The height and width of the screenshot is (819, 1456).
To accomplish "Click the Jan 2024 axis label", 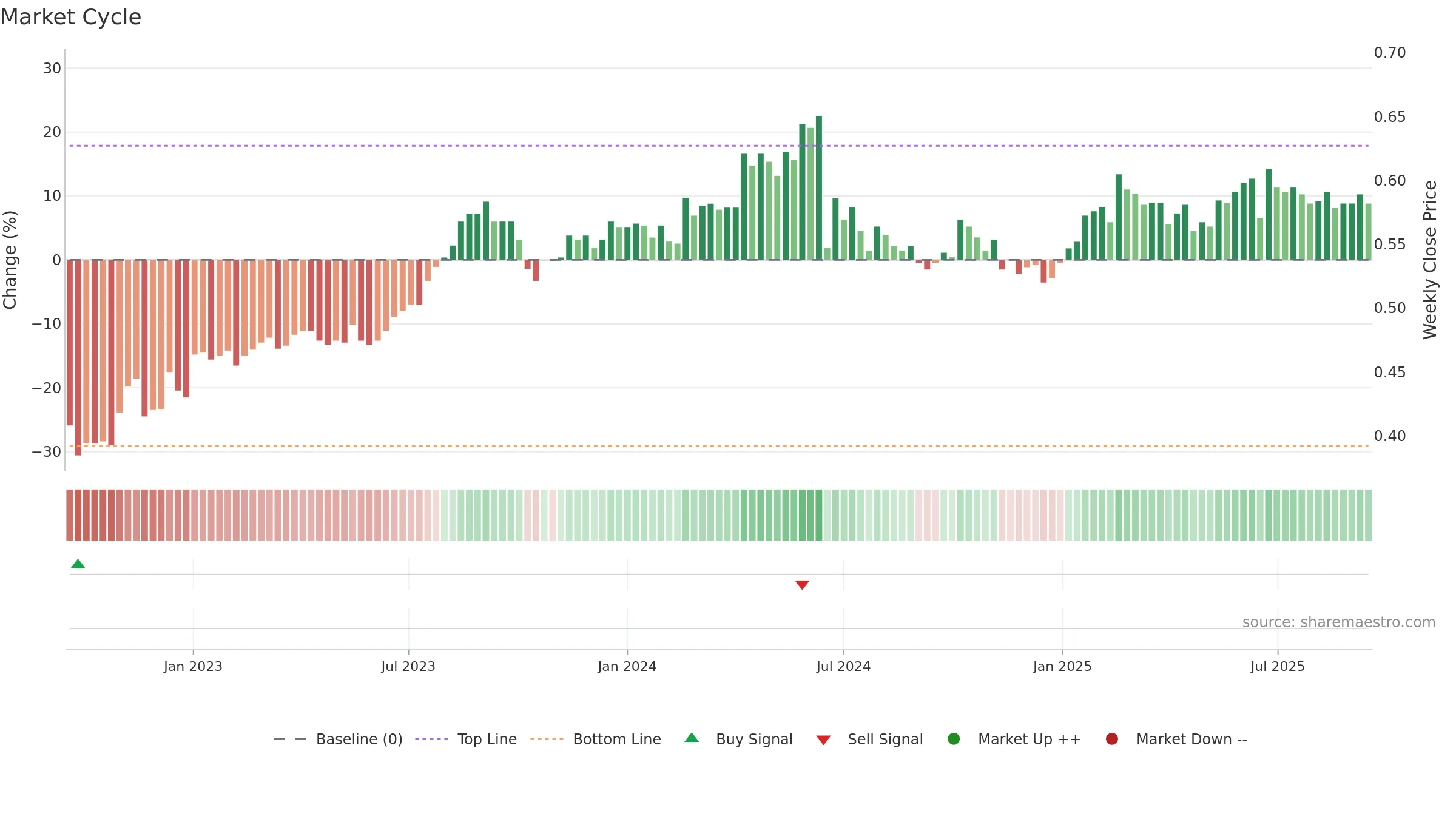I will 627,666.
